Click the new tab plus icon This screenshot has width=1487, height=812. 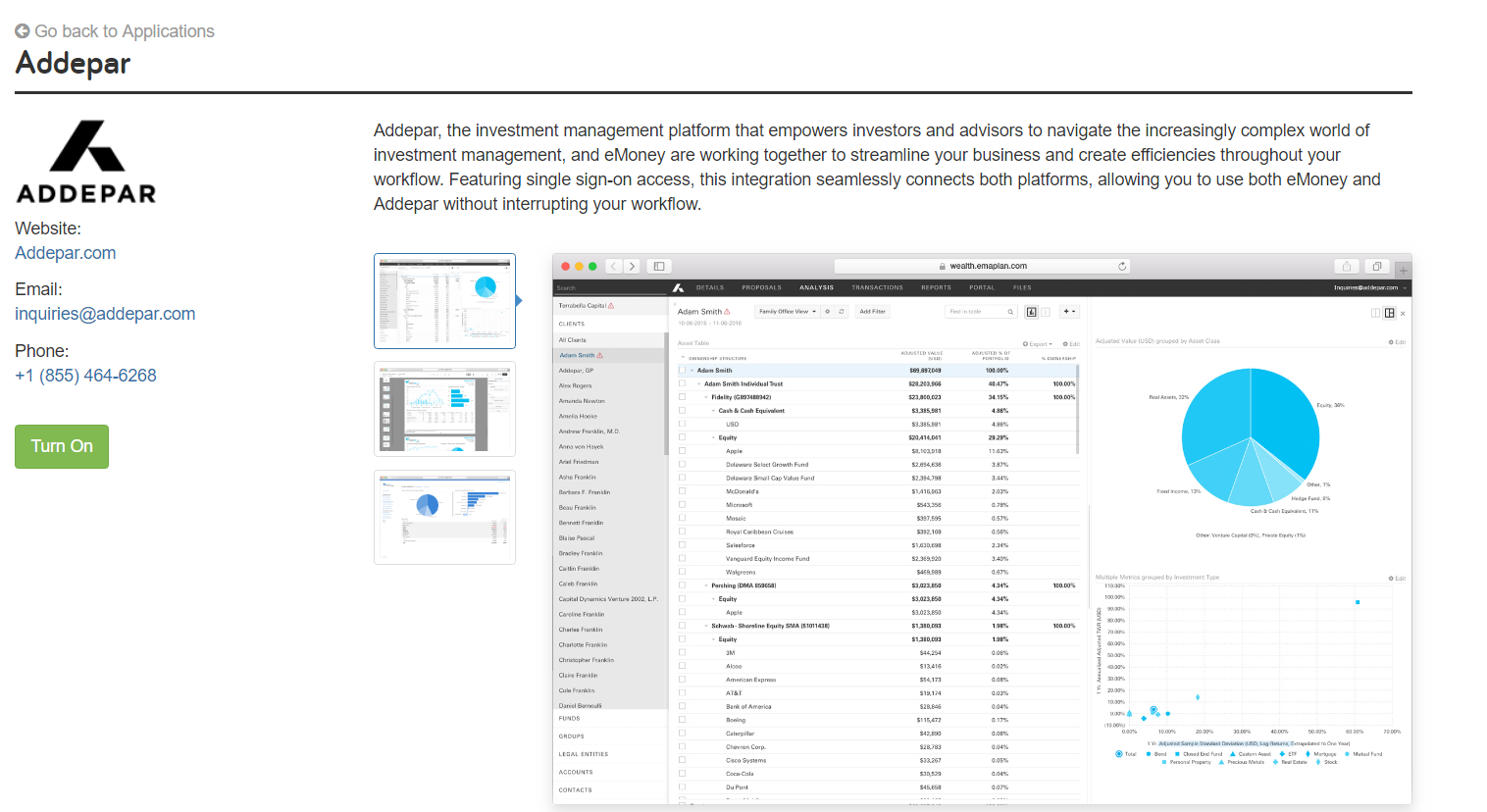click(x=1404, y=271)
